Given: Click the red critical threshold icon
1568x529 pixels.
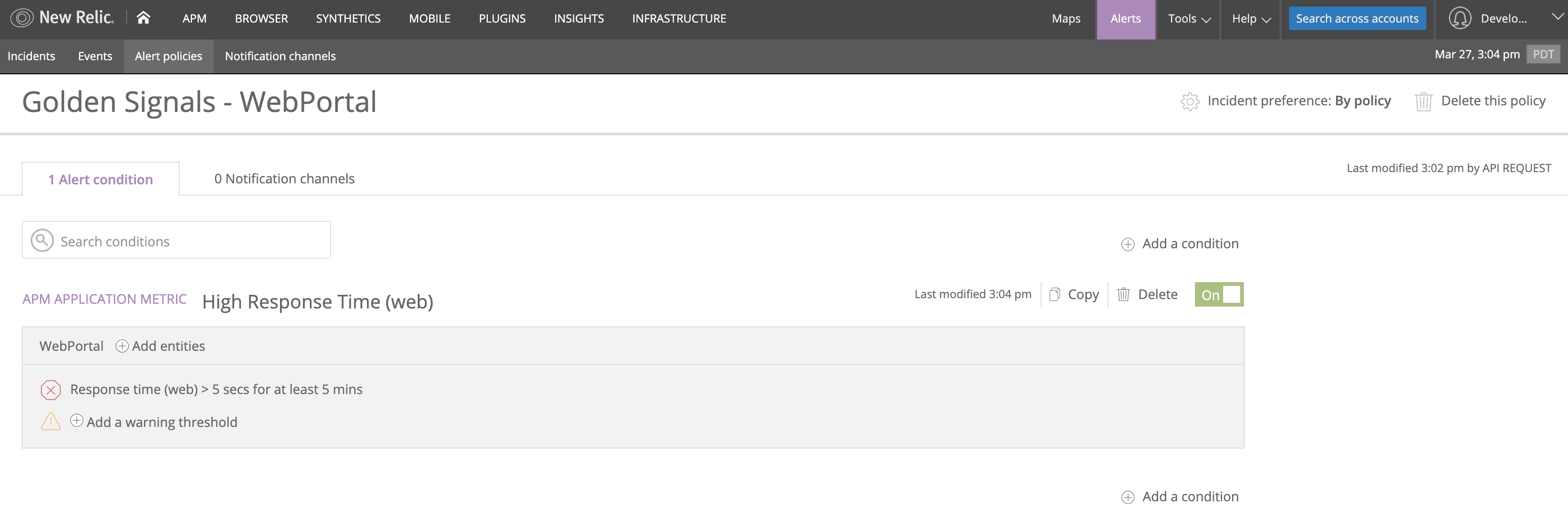Looking at the screenshot, I should click(50, 390).
